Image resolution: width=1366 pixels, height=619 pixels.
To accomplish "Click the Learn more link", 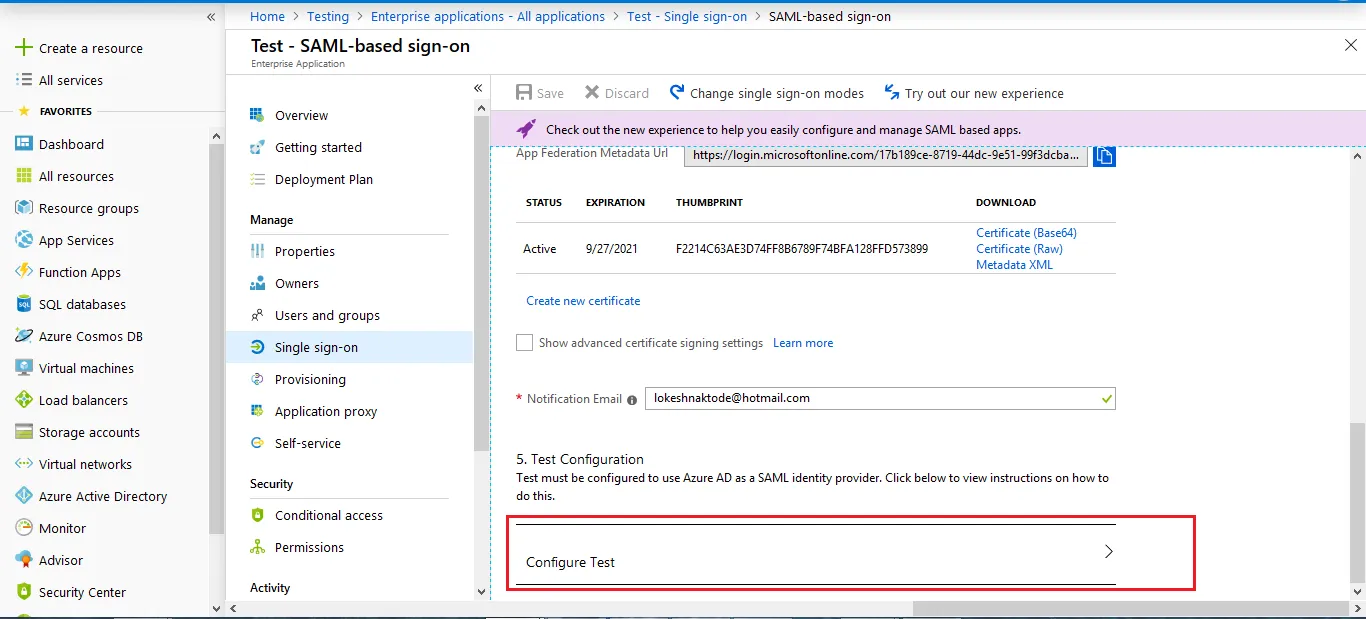I will click(x=803, y=343).
